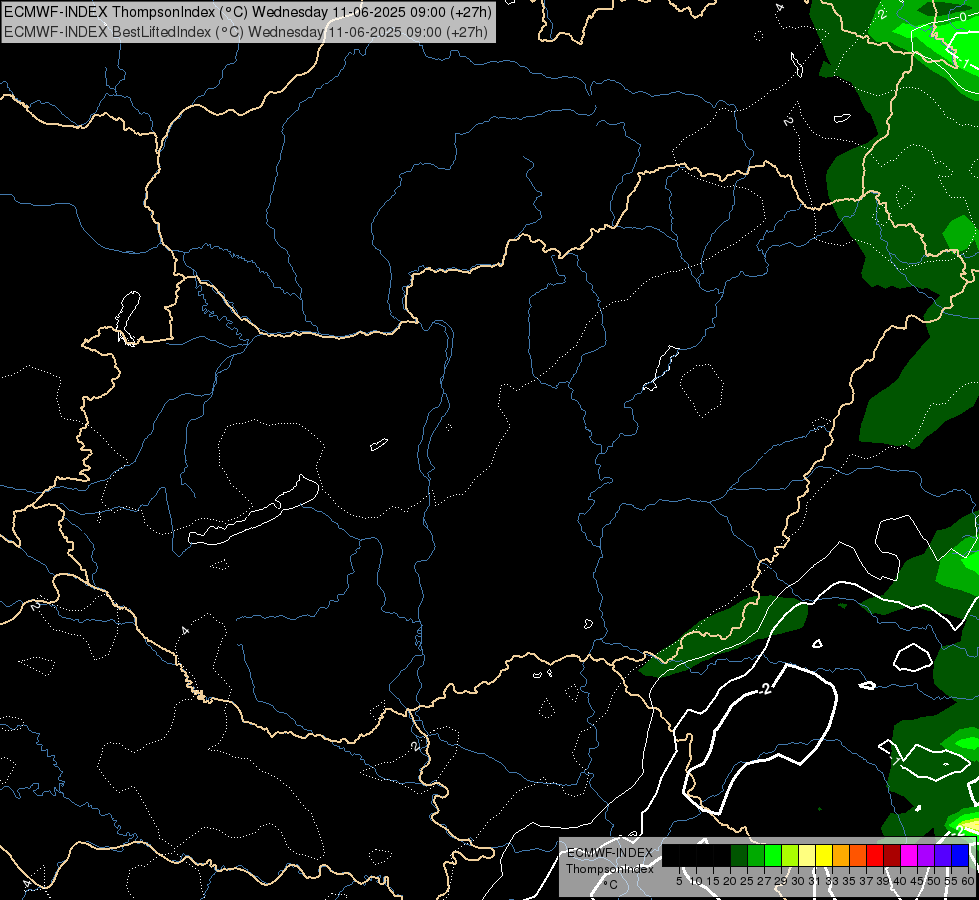Viewport: 979px width, 900px height.
Task: Select the bright green 27–29 legend swatch
Action: click(x=773, y=855)
